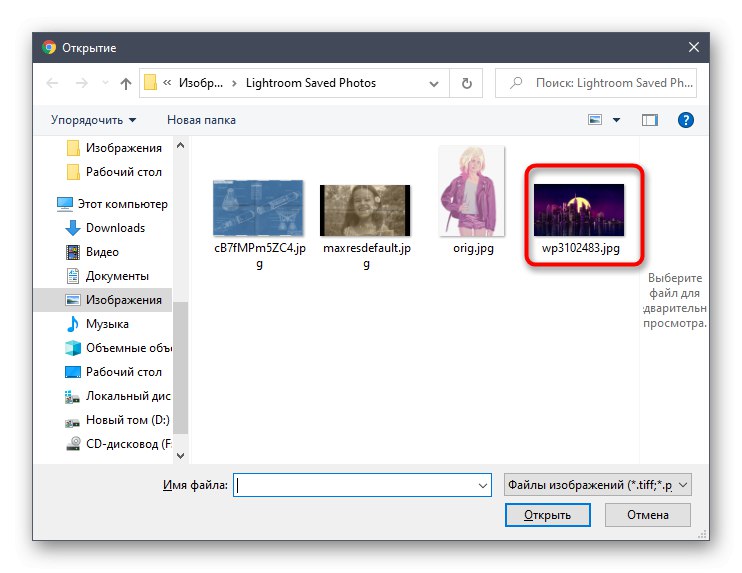
Task: Select highlighted Изображения under Этот компьютер
Action: [103, 300]
